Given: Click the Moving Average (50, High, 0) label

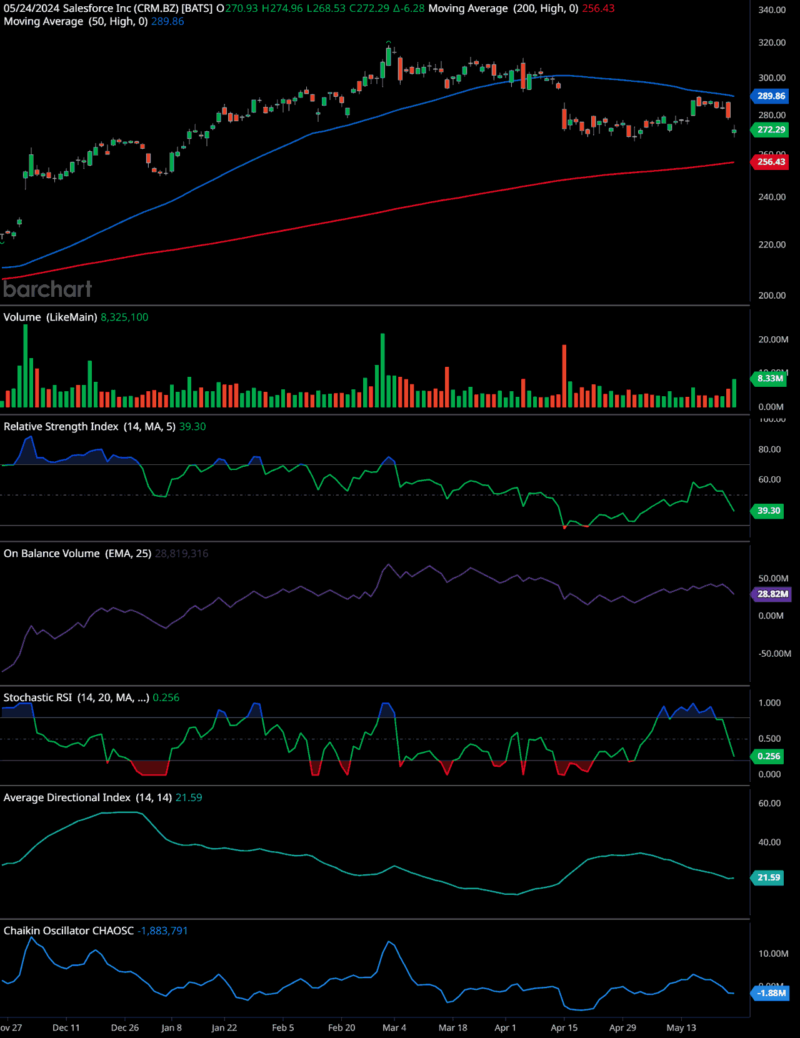Looking at the screenshot, I should click(x=75, y=21).
